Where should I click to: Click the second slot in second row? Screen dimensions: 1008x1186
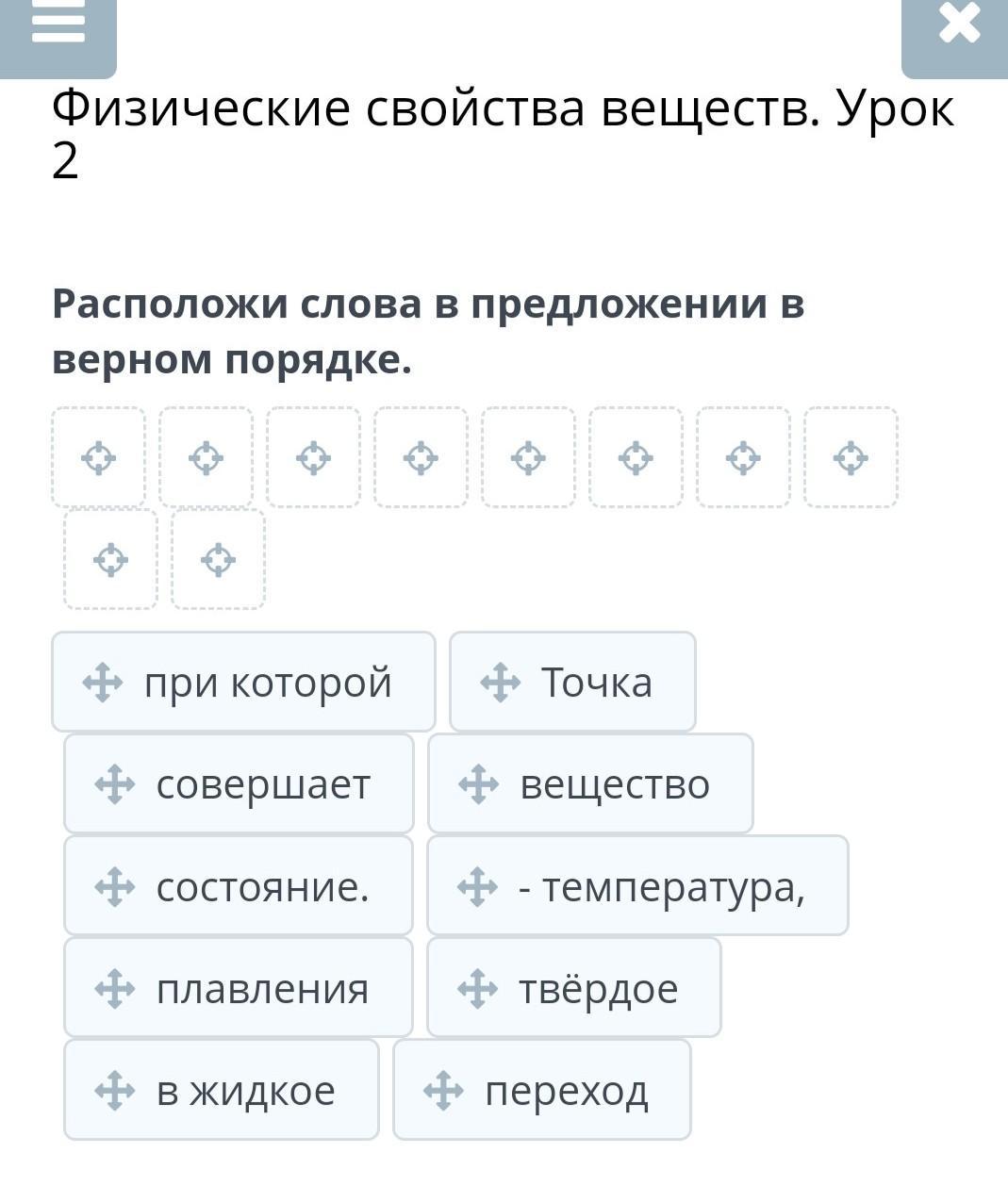click(218, 560)
